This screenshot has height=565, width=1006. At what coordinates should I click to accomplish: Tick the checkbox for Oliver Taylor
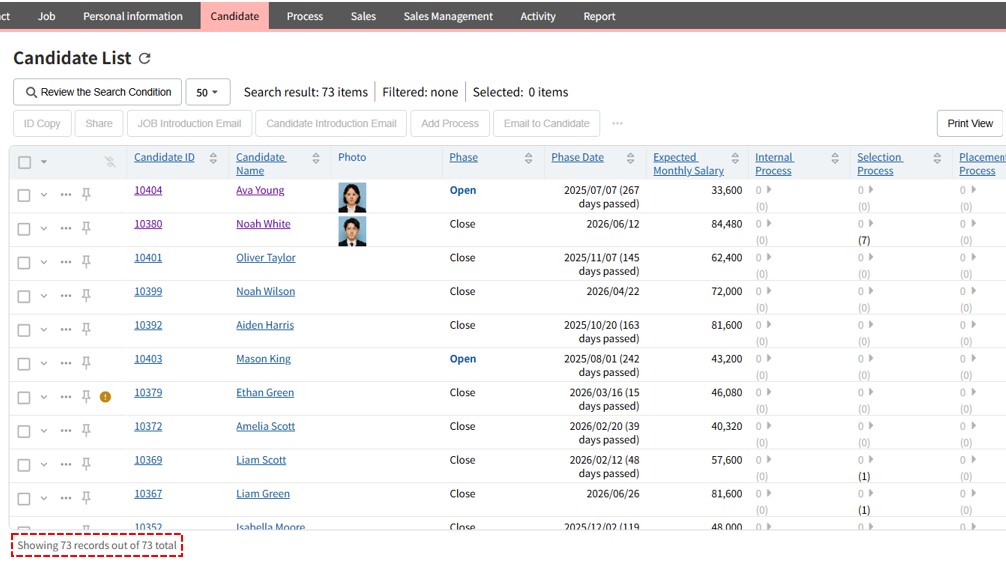coord(24,263)
